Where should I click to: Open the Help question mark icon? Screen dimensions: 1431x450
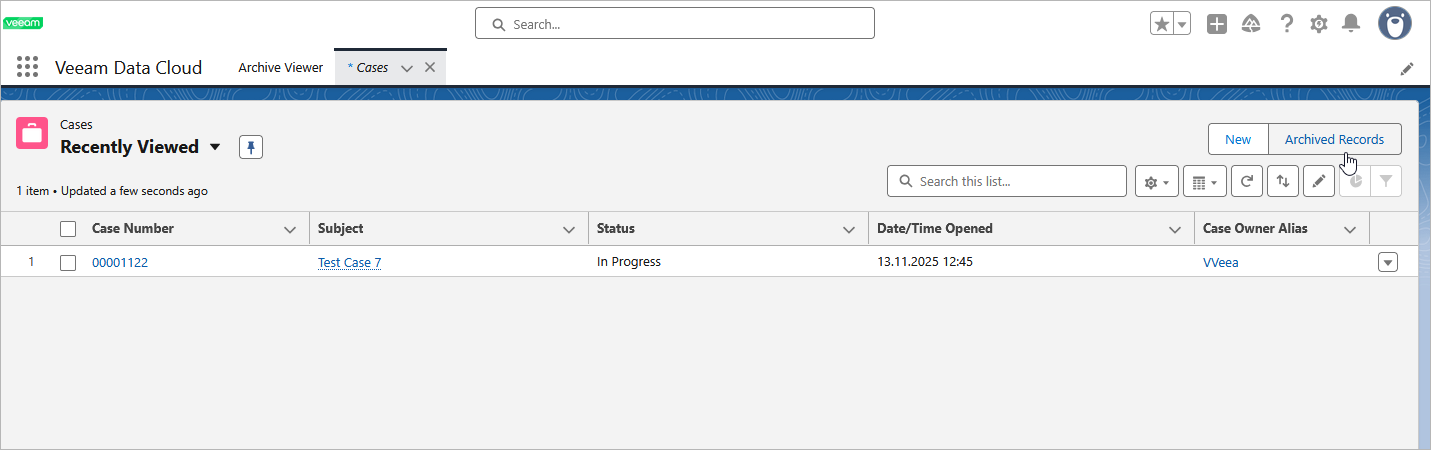1287,24
